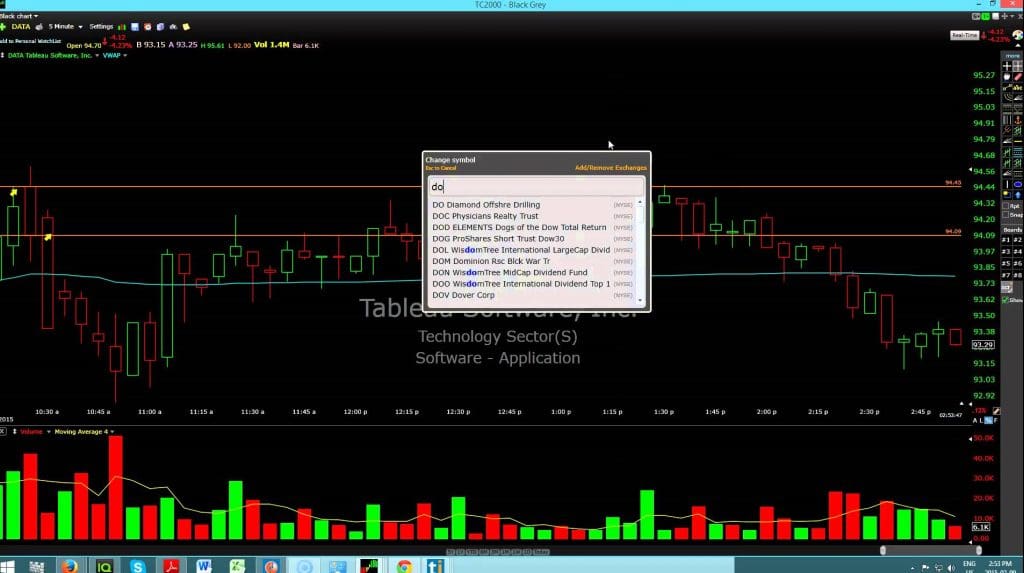Switch to board #7
The width and height of the screenshot is (1024, 573).
pos(1006,274)
